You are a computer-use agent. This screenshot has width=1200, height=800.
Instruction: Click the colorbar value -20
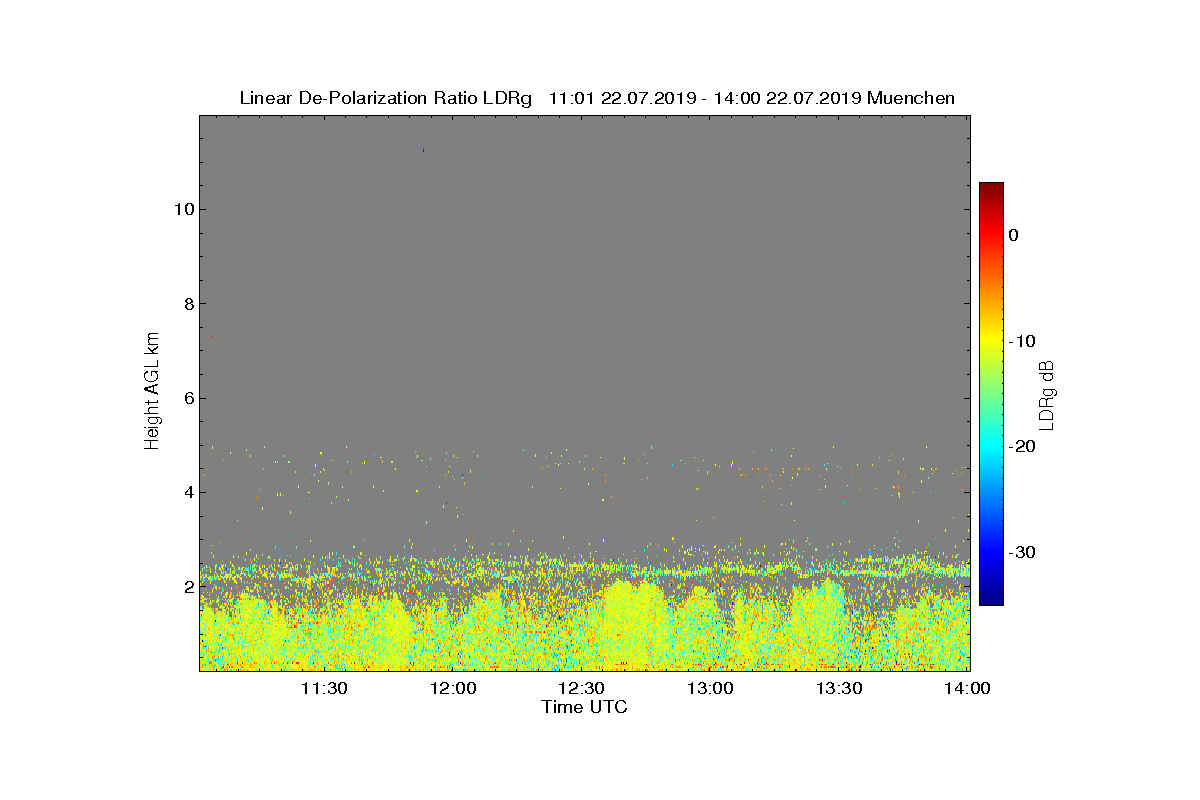pyautogui.click(x=1021, y=447)
